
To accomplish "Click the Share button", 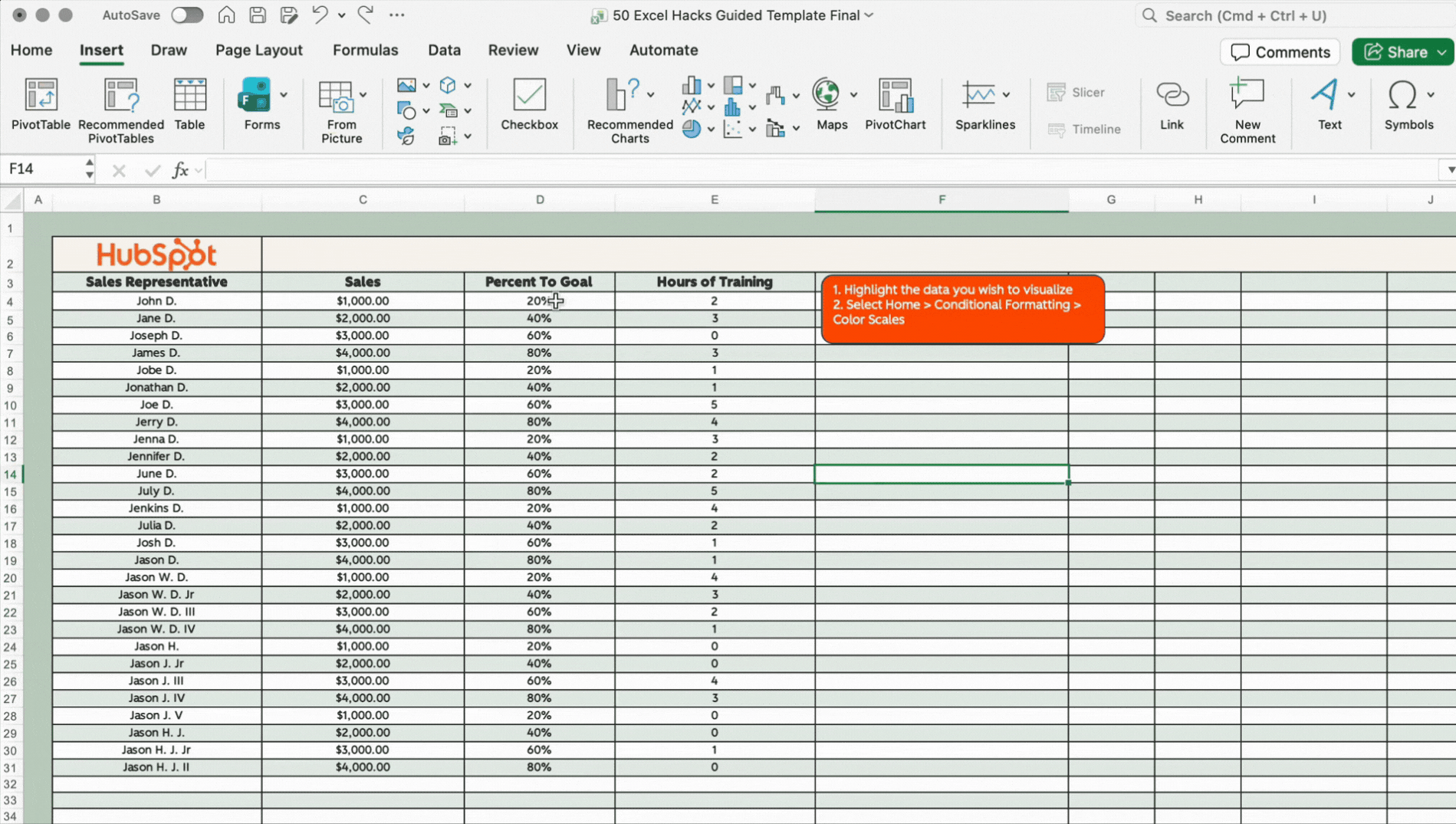I will 1403,51.
